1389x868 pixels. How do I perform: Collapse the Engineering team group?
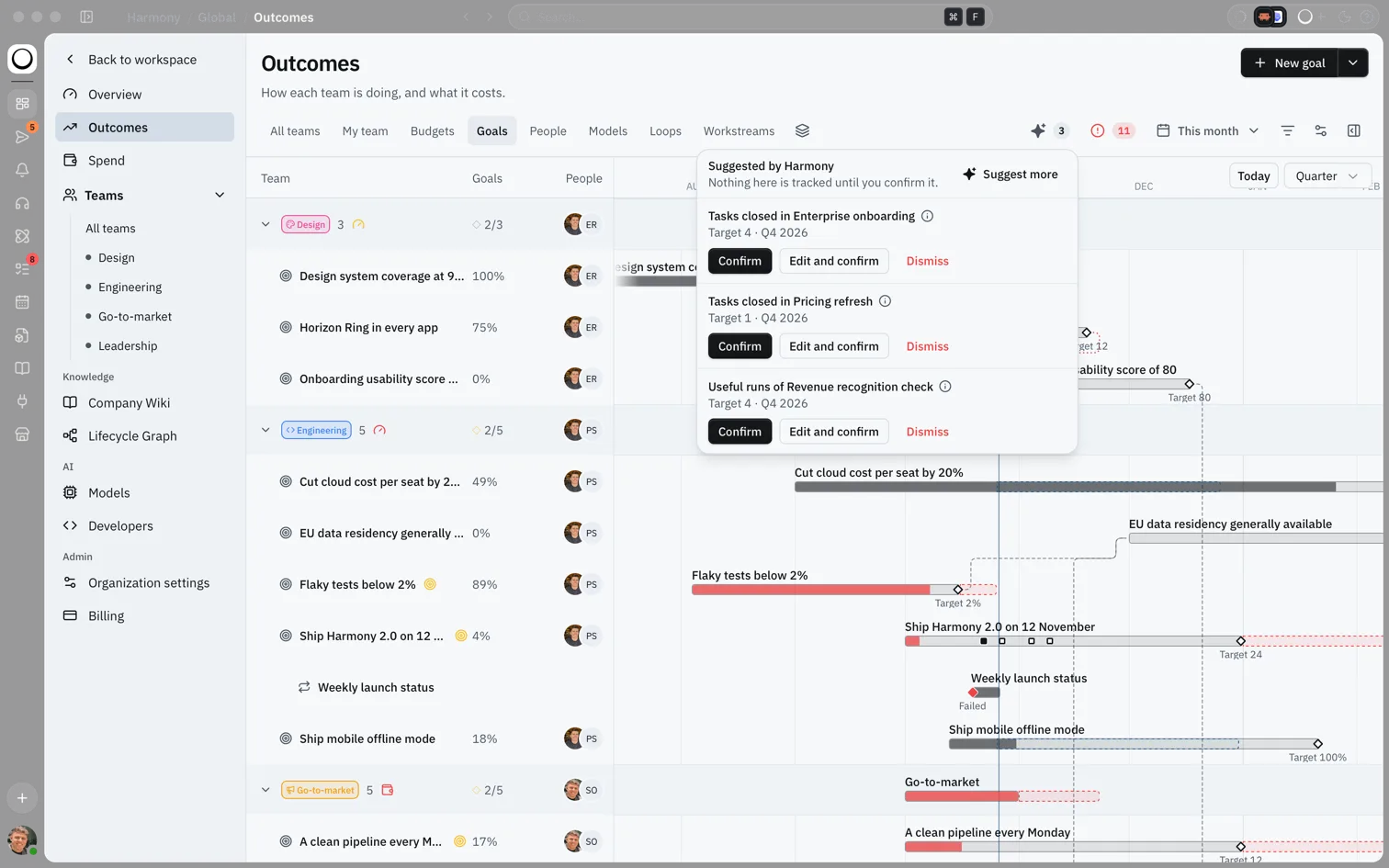pyautogui.click(x=265, y=430)
